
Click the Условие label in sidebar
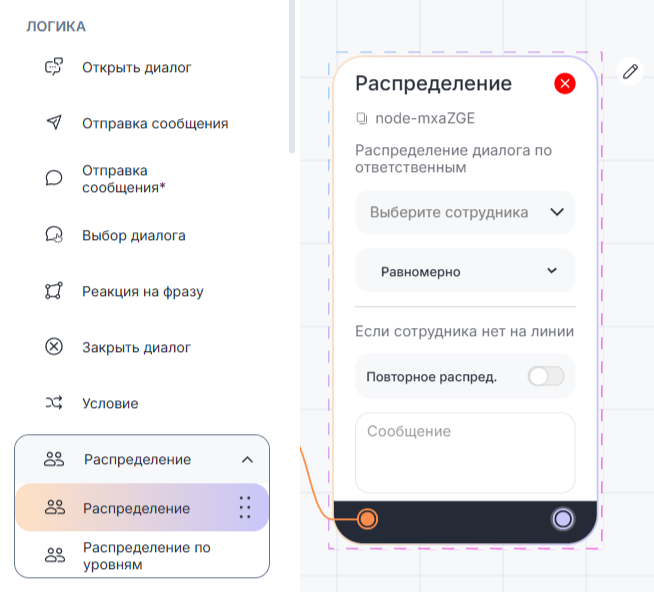coord(110,403)
